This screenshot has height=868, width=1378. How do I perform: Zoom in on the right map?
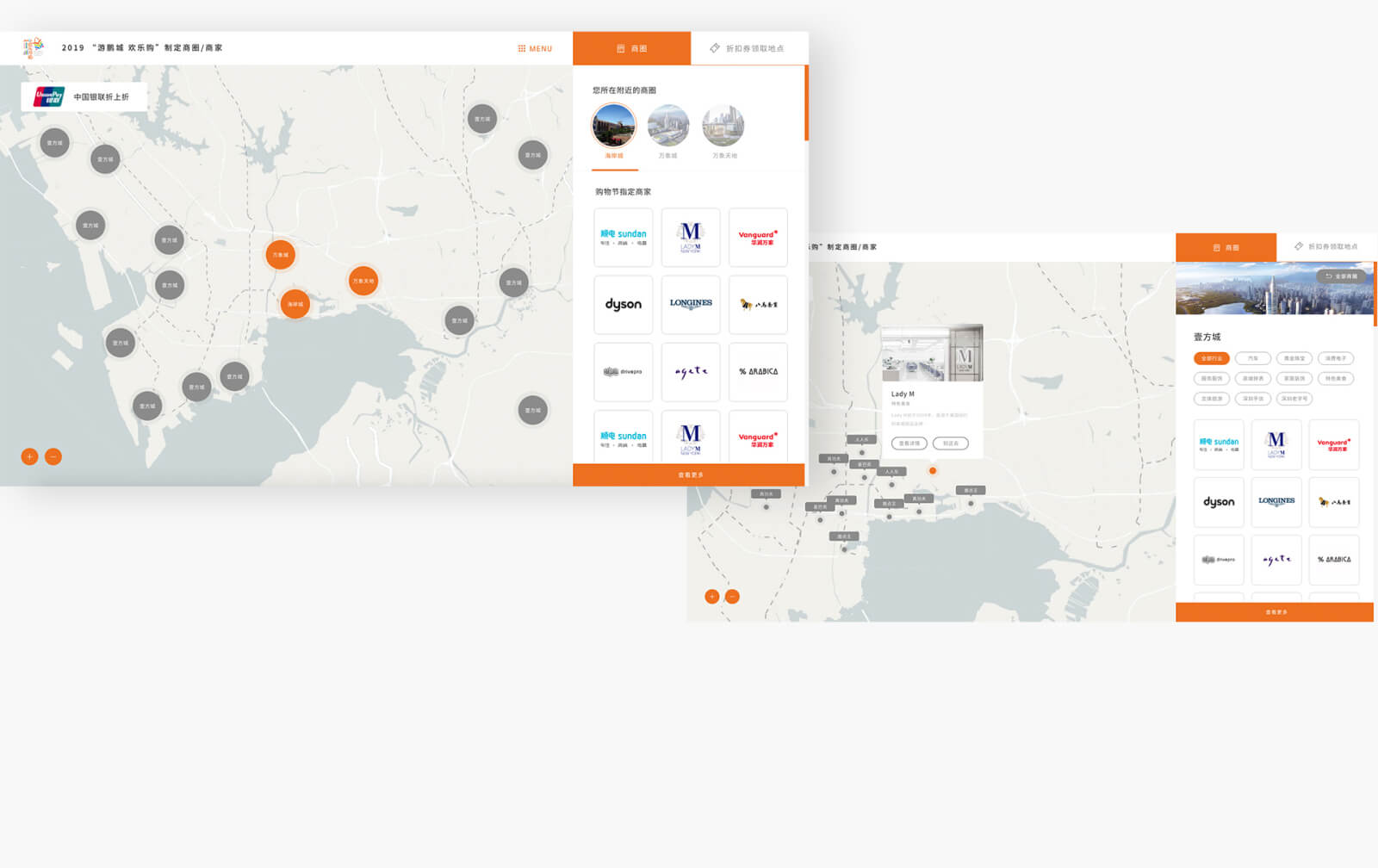point(711,596)
